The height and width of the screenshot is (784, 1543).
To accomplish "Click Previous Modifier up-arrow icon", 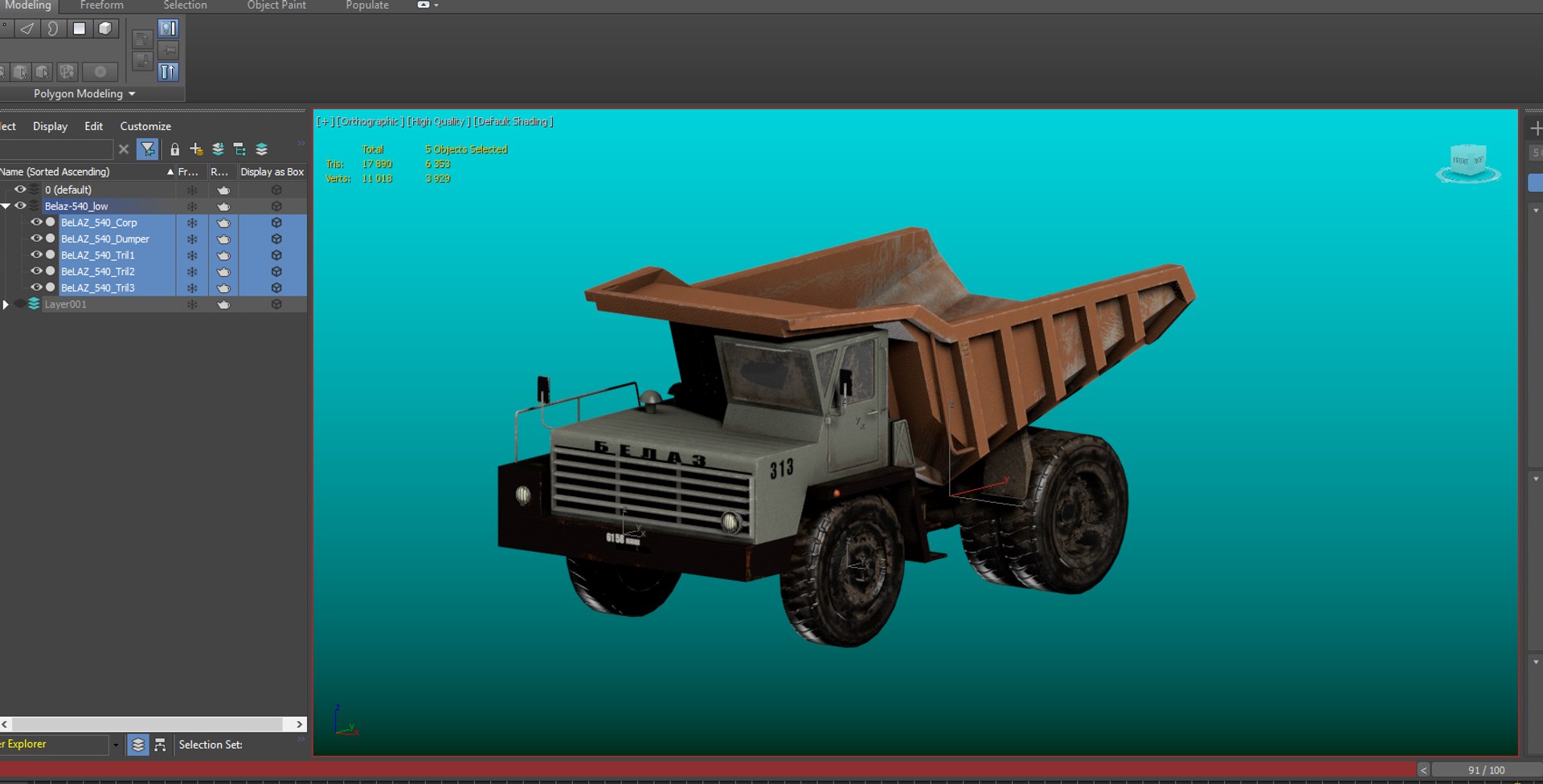I will coord(142,39).
